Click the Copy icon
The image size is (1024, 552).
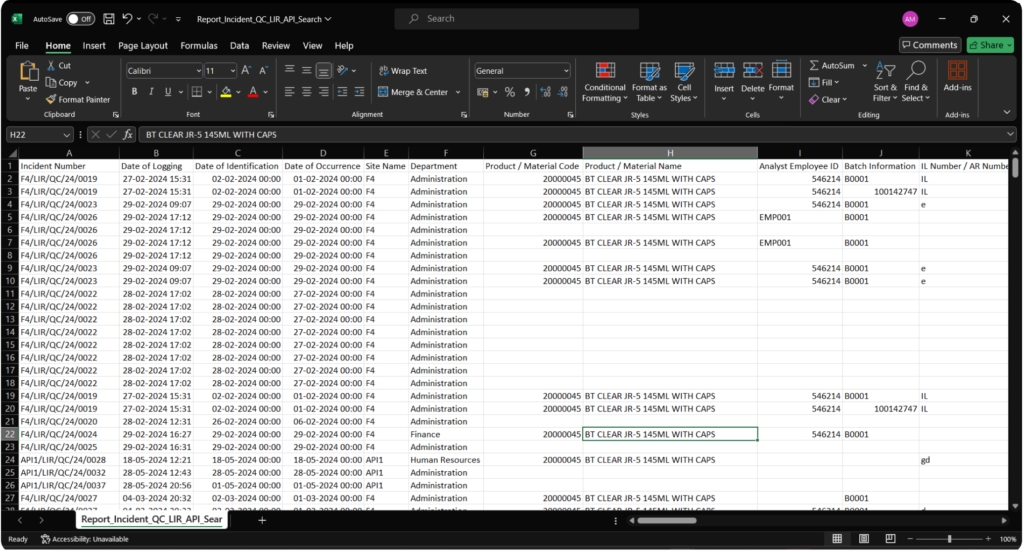click(51, 82)
